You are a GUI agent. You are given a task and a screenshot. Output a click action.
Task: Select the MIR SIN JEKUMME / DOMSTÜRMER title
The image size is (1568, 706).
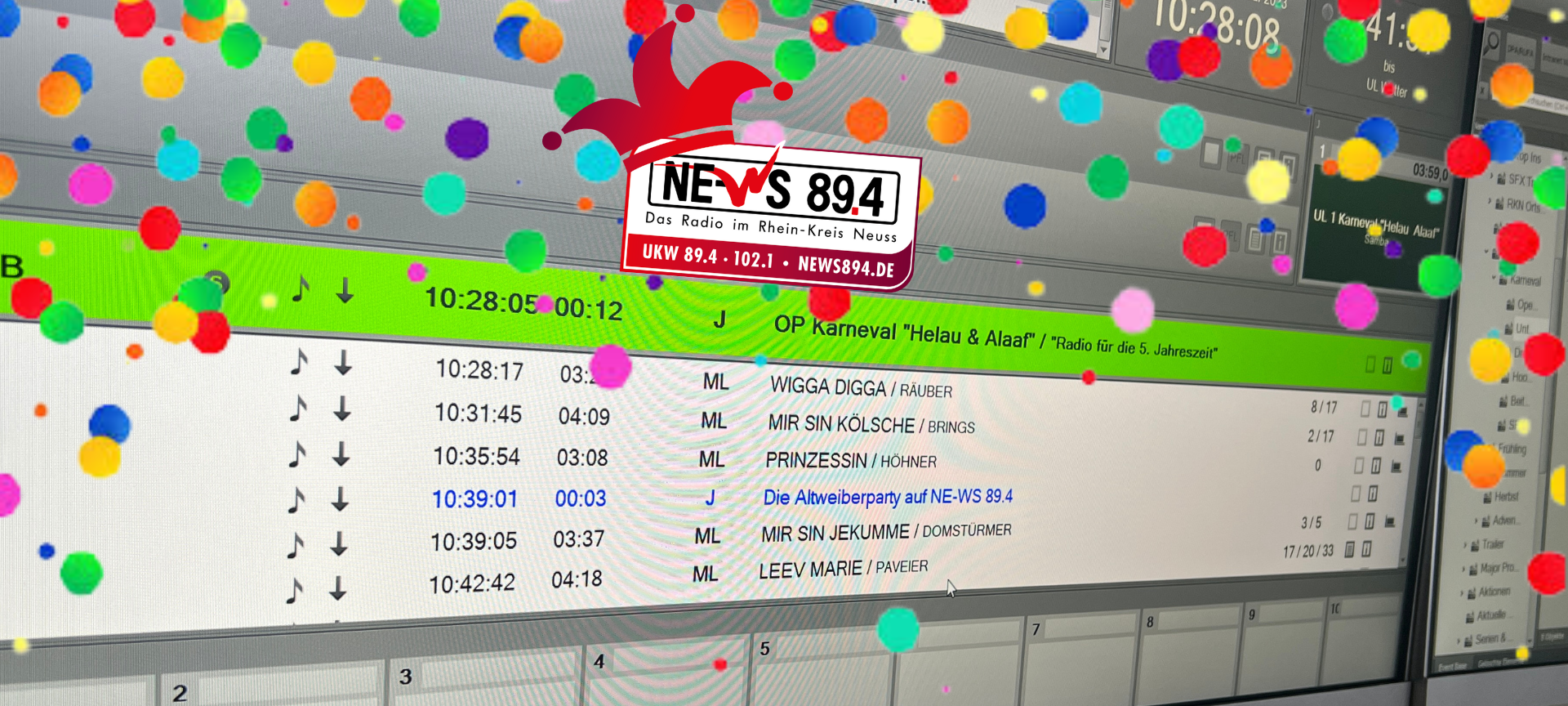point(886,533)
